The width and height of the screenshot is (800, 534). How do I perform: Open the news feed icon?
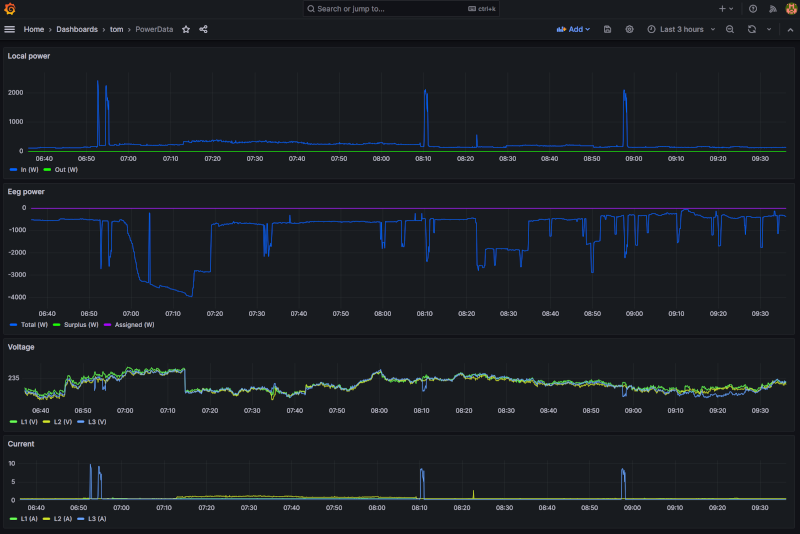pyautogui.click(x=771, y=8)
